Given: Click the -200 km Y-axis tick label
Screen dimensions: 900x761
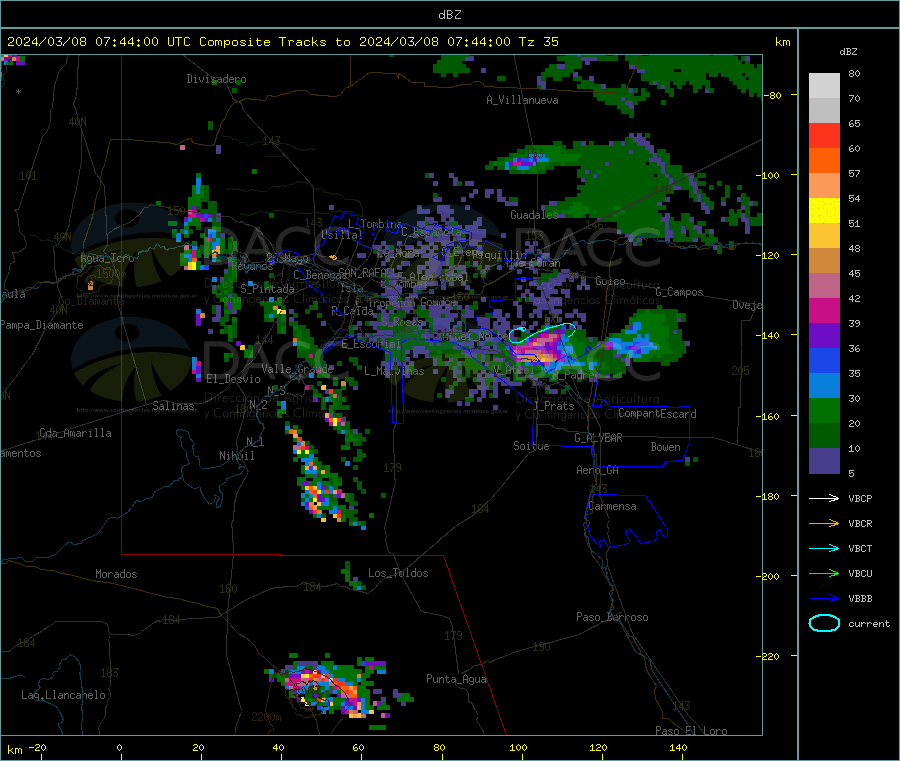Looking at the screenshot, I should click(770, 576).
